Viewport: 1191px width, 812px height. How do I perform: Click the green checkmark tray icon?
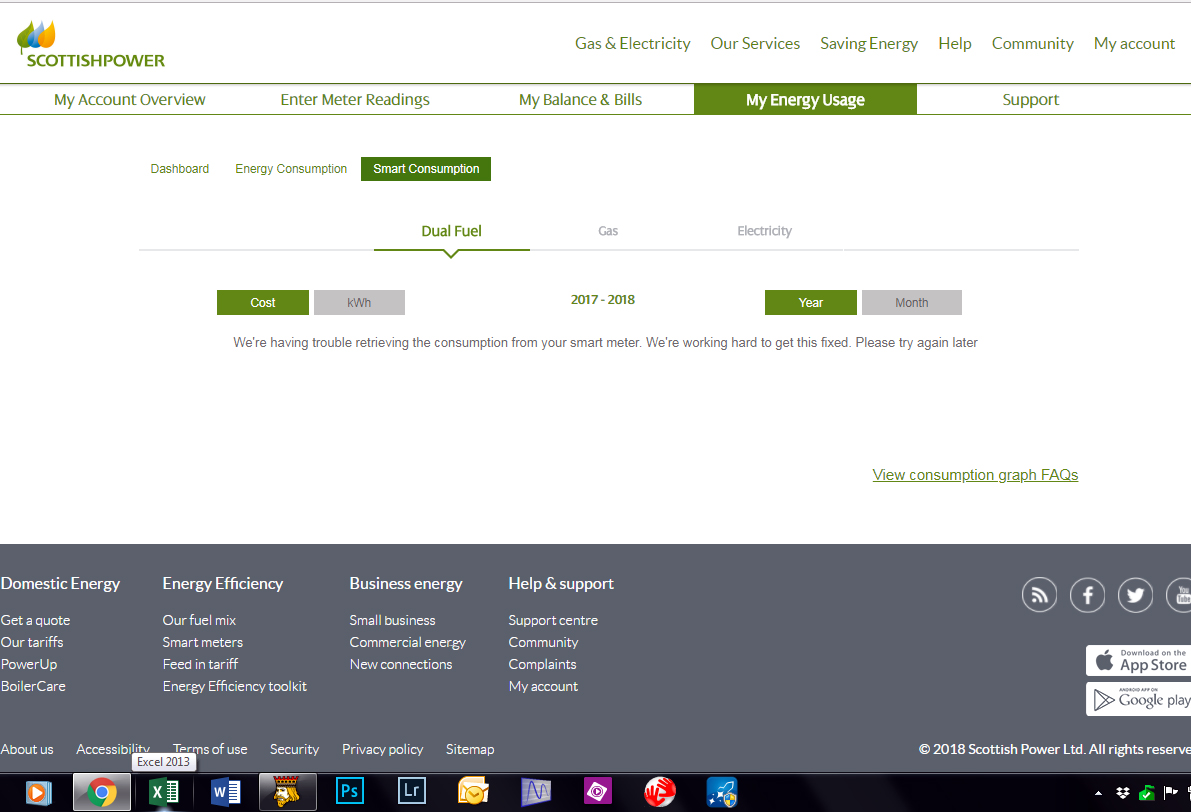coord(1146,794)
